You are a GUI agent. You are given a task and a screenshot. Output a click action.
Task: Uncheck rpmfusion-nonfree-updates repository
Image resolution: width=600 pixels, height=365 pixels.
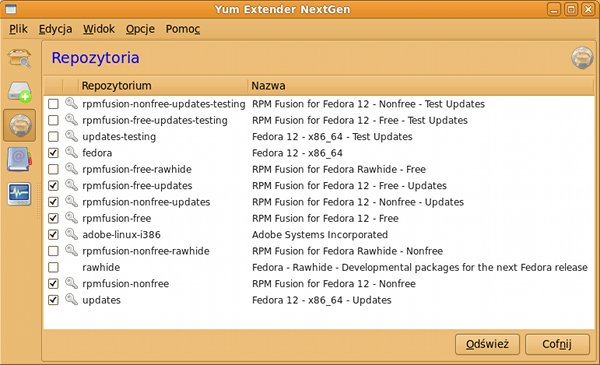(x=53, y=202)
